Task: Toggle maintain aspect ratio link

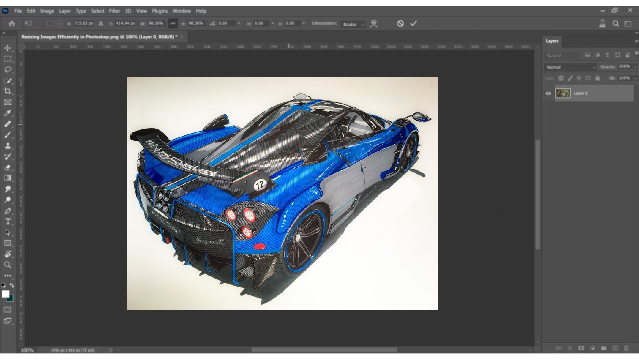Action: pos(173,24)
